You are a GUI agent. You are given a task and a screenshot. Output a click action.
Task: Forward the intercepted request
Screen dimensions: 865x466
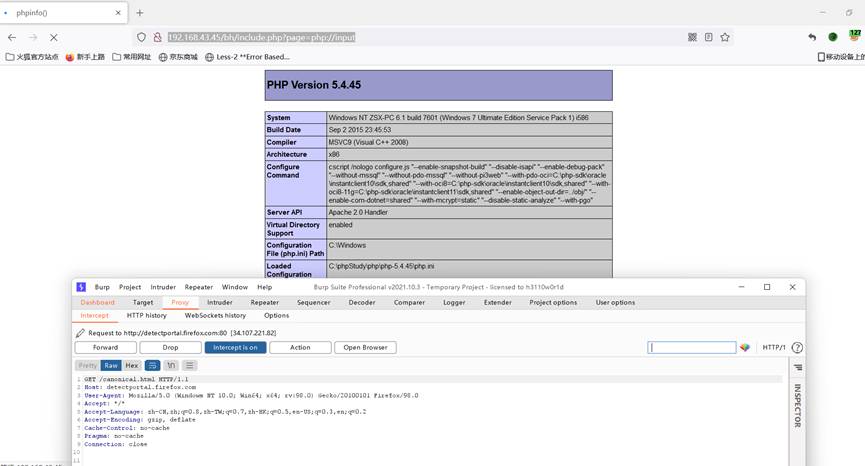pyautogui.click(x=105, y=347)
